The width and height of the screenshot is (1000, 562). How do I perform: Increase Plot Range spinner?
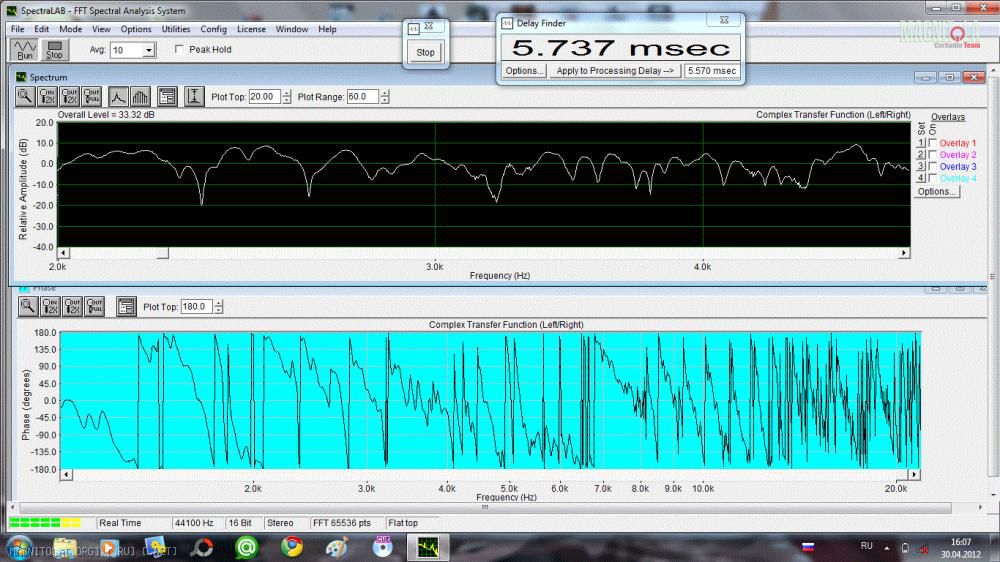click(x=385, y=93)
